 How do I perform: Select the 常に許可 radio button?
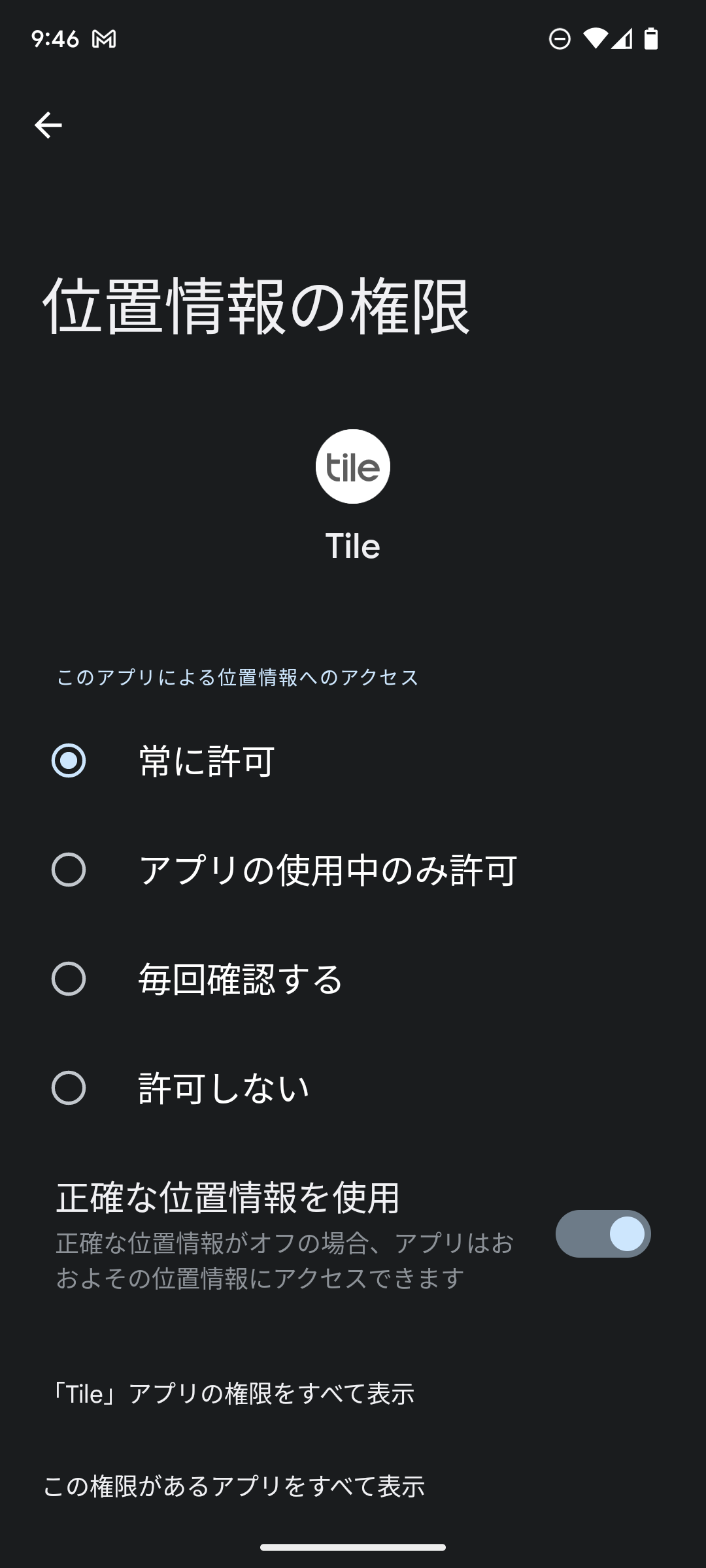coord(69,760)
